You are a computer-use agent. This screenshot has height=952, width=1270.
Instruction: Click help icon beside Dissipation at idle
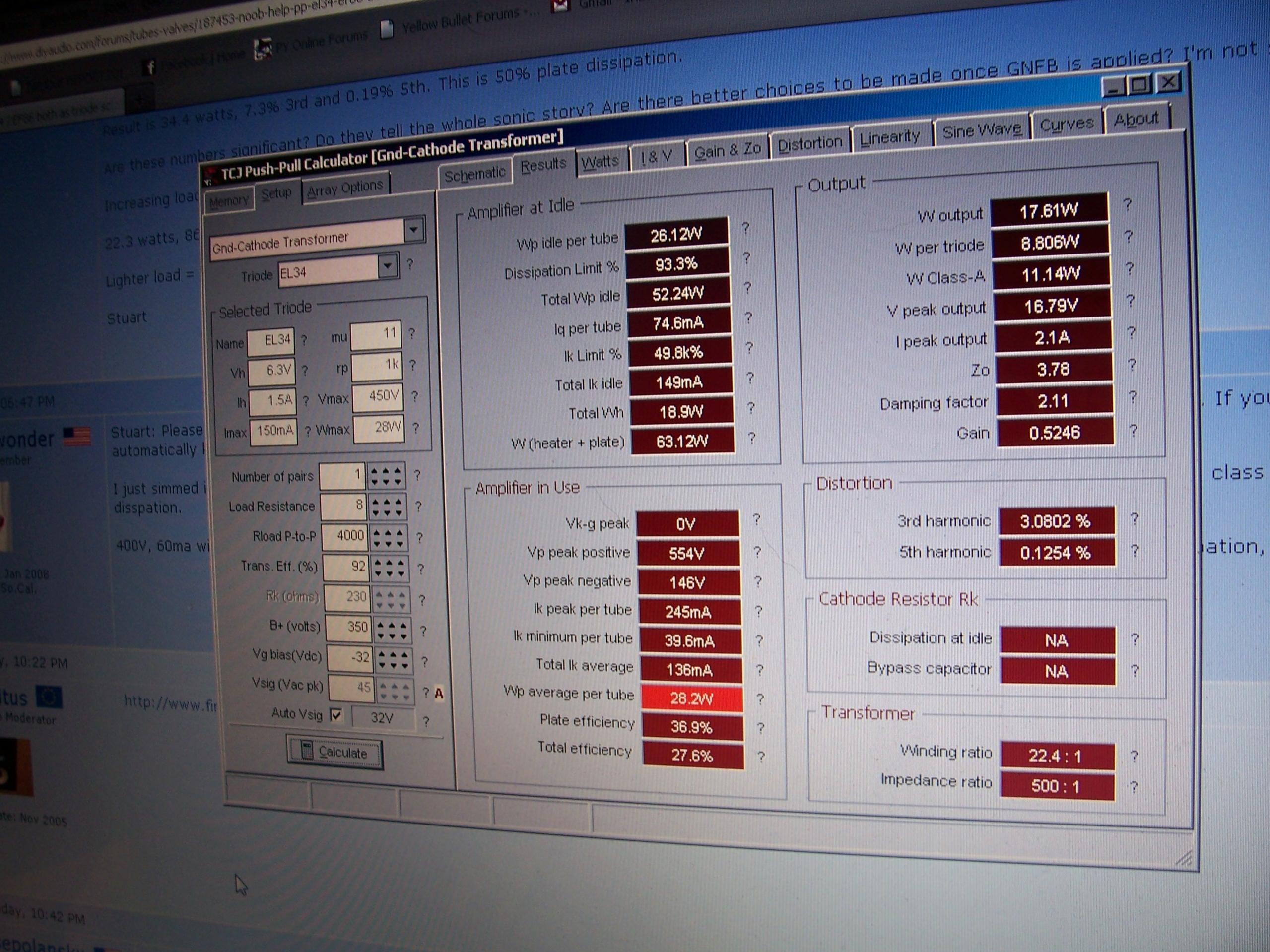(1135, 638)
